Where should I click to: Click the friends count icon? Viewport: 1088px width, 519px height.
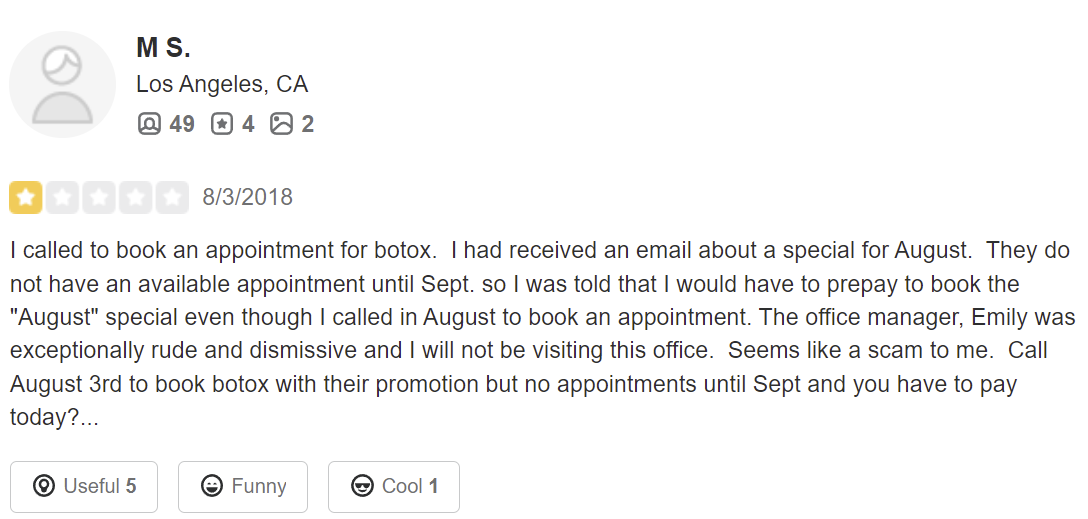point(149,124)
